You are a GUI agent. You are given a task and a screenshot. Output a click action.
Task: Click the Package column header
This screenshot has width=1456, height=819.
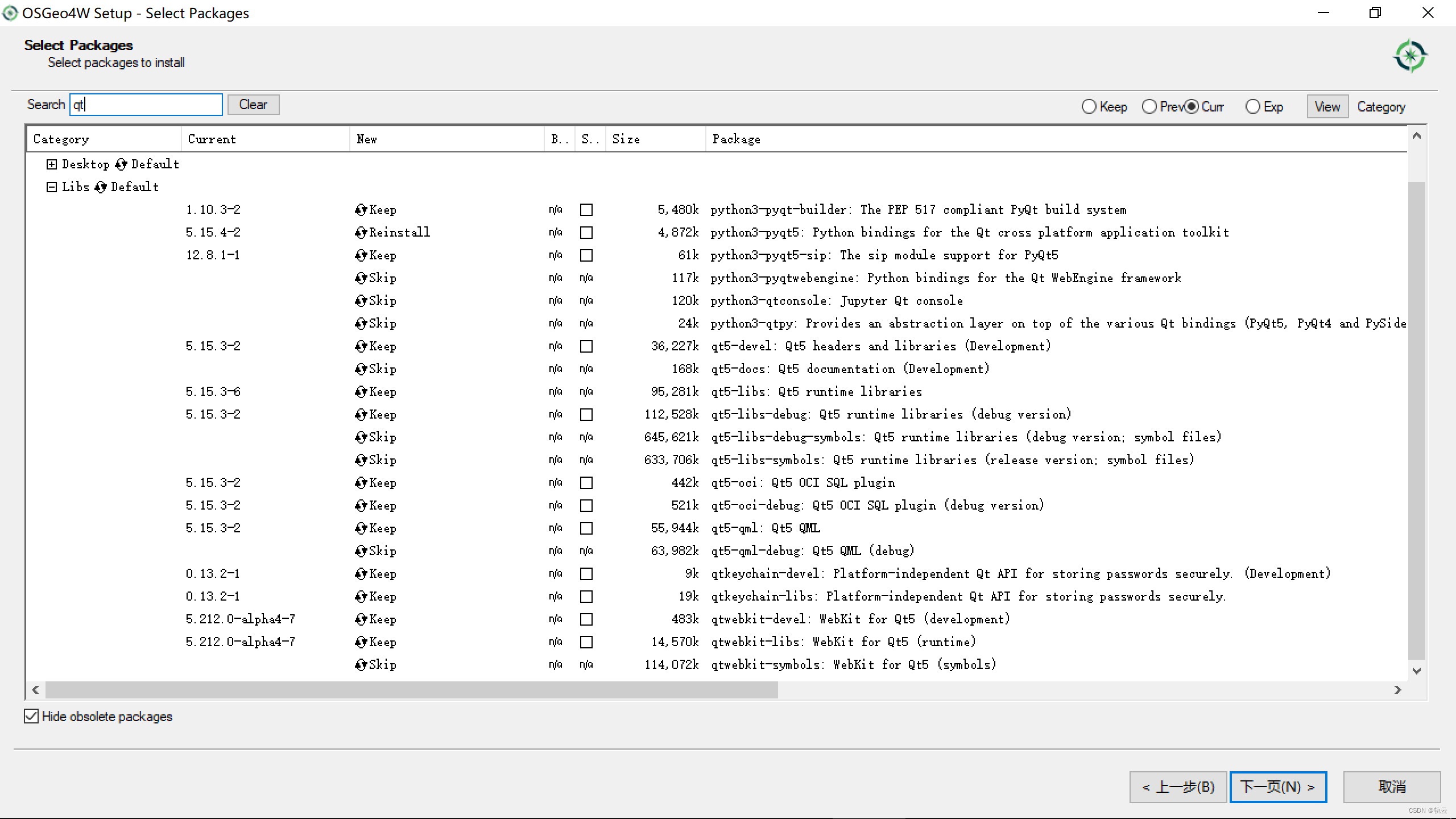[x=1057, y=139]
